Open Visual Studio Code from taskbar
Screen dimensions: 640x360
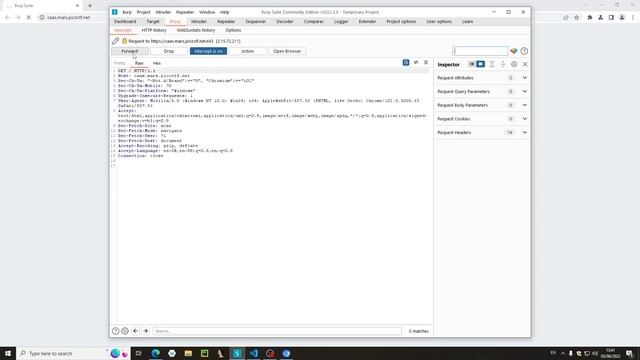coord(253,353)
